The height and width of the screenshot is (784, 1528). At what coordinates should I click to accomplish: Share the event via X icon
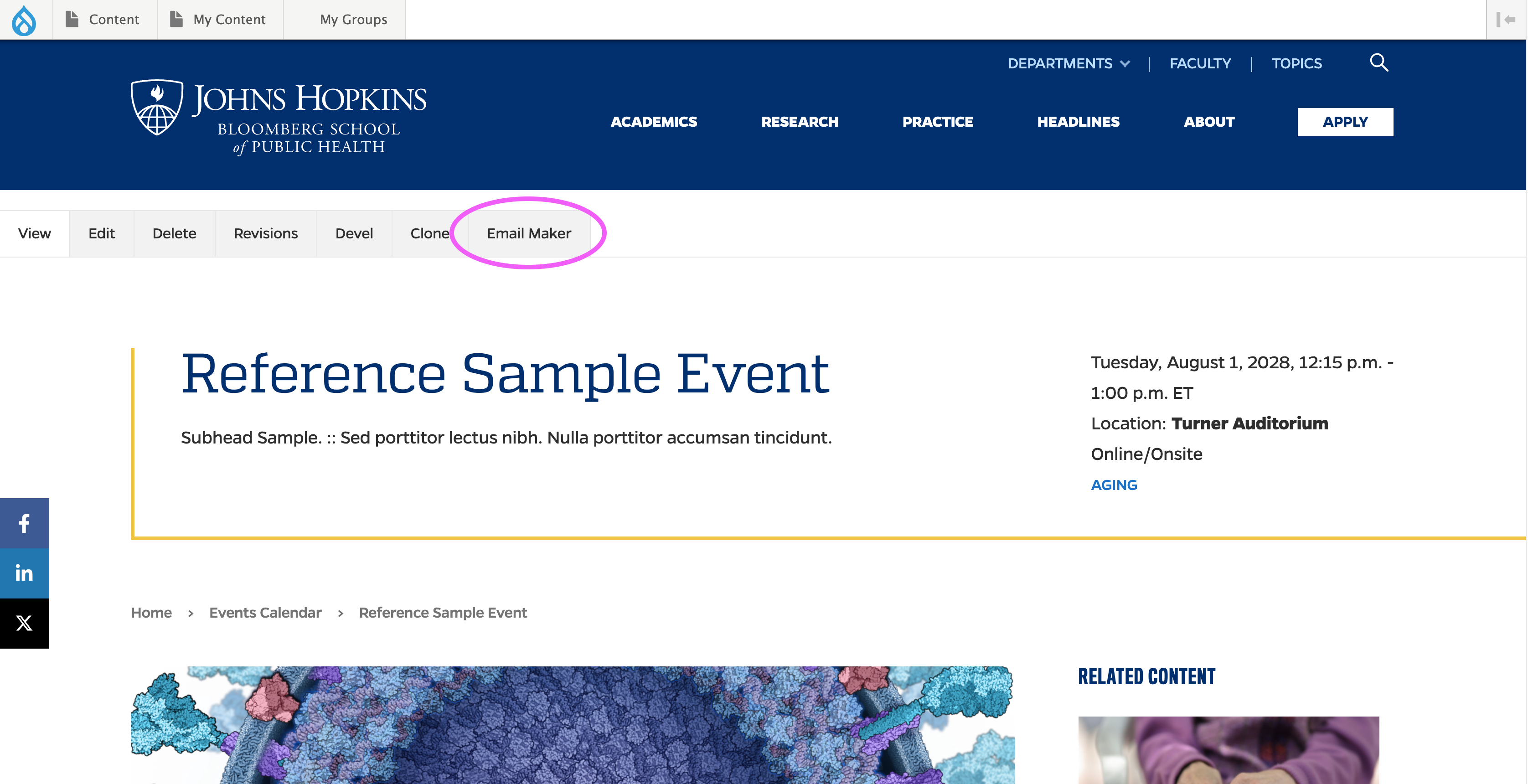[24, 623]
